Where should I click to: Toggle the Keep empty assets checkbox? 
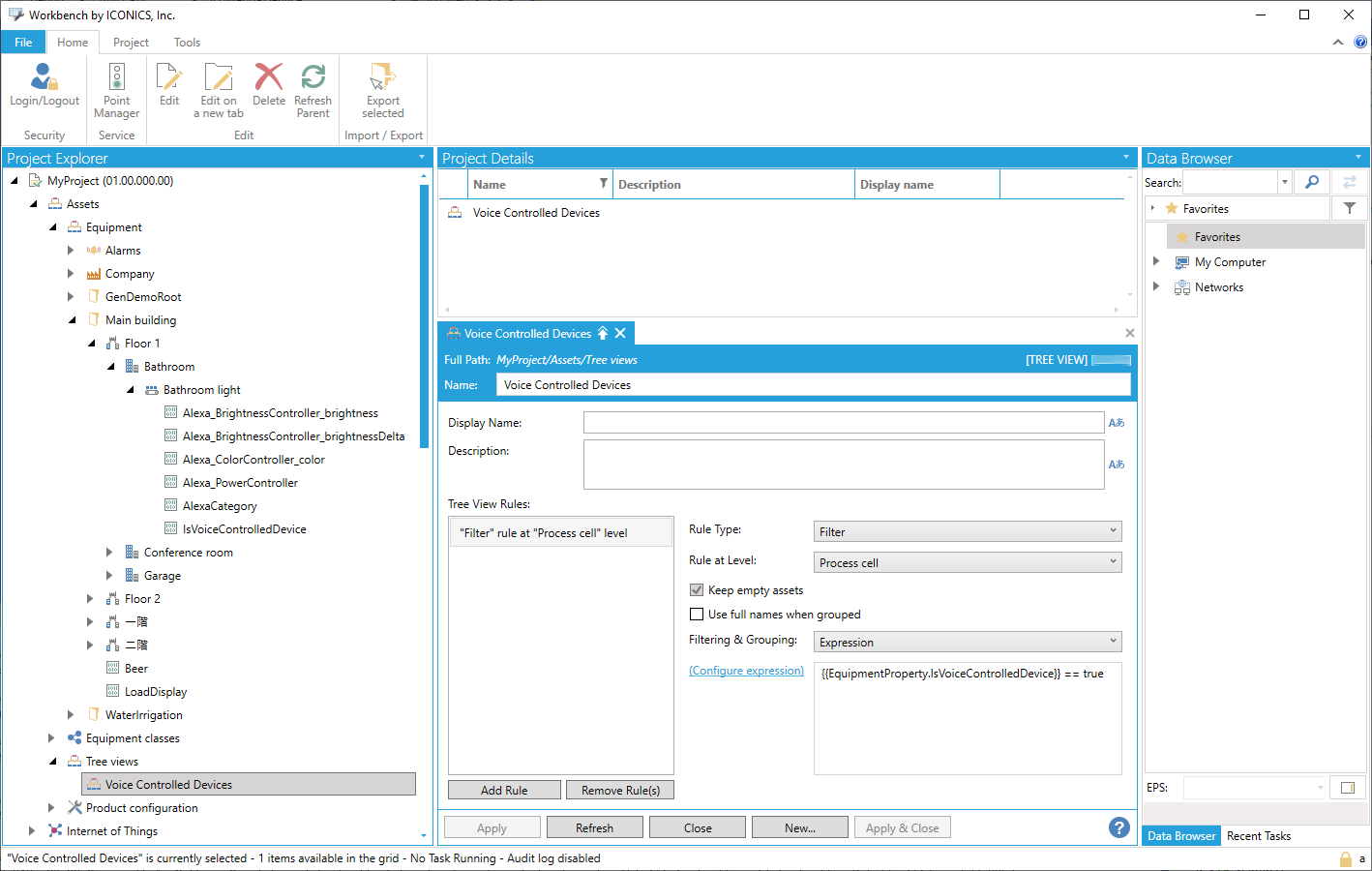coord(697,590)
